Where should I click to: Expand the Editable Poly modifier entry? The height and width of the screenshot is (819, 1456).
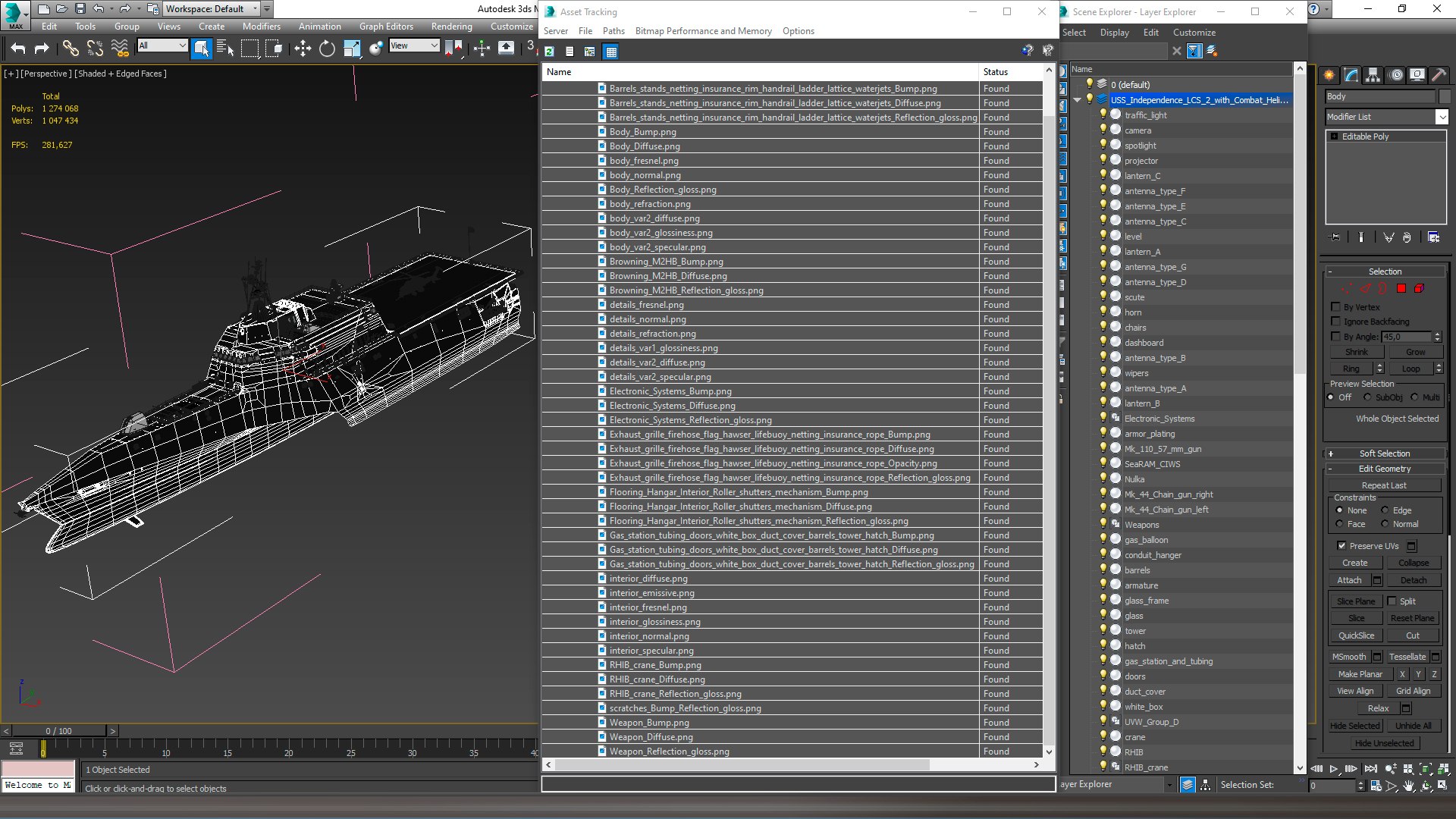pyautogui.click(x=1335, y=136)
